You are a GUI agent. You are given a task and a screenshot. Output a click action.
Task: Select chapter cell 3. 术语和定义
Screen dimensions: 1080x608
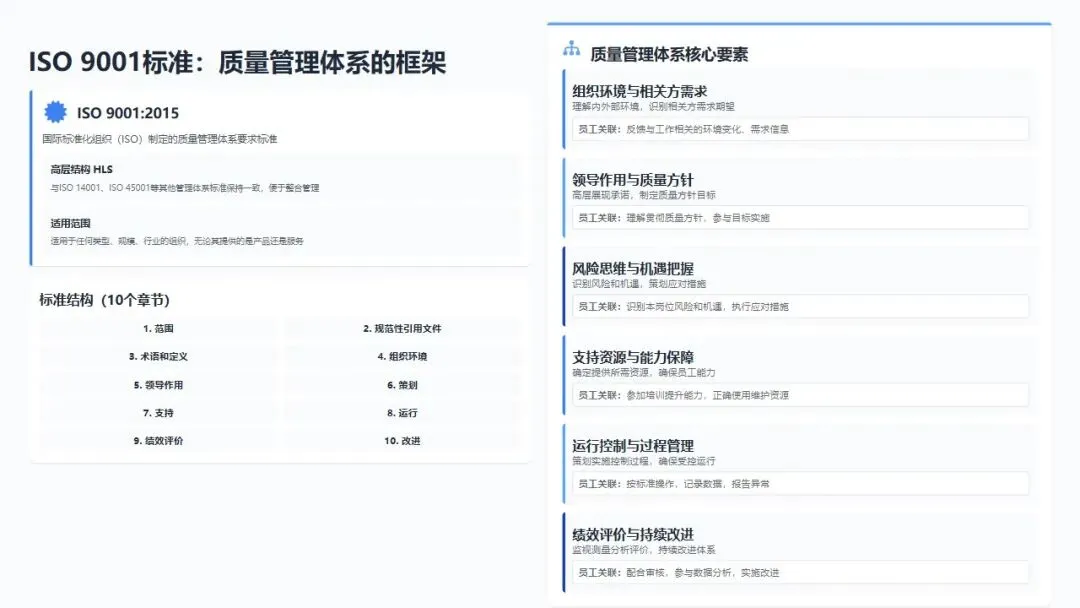click(x=158, y=357)
